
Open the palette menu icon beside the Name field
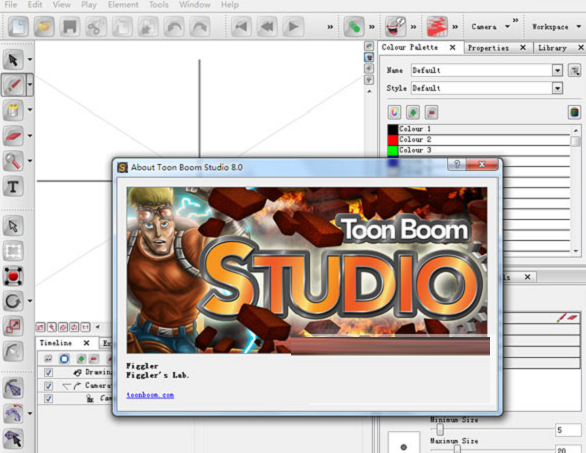coord(574,70)
